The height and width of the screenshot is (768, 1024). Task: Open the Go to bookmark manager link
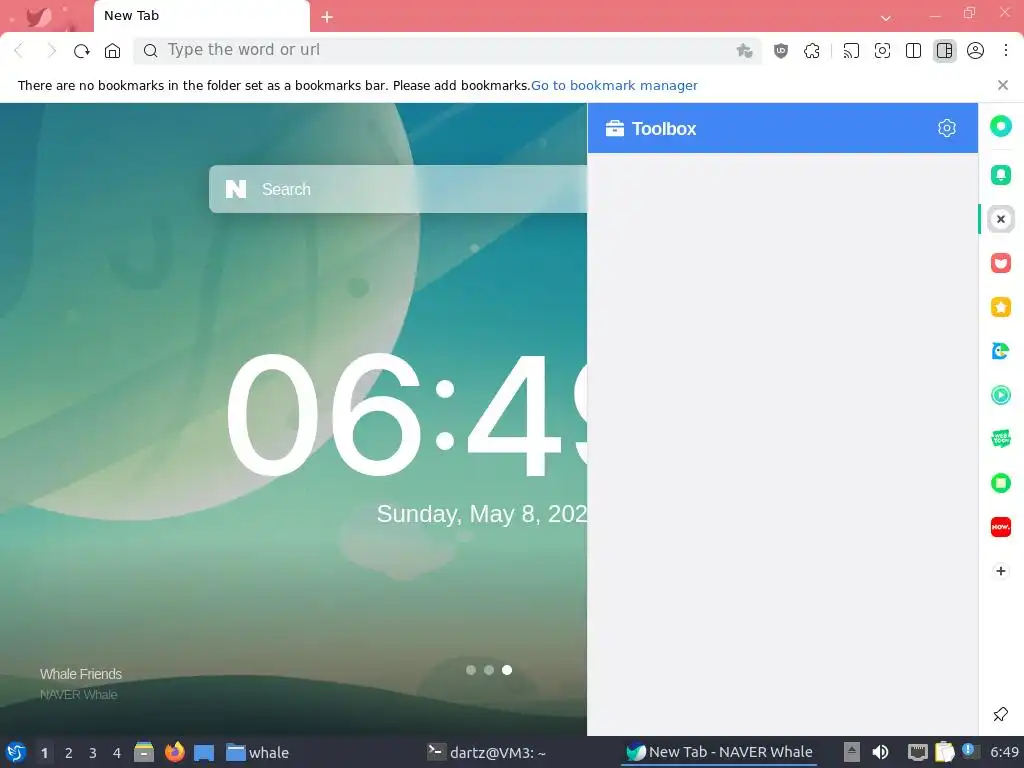click(614, 86)
